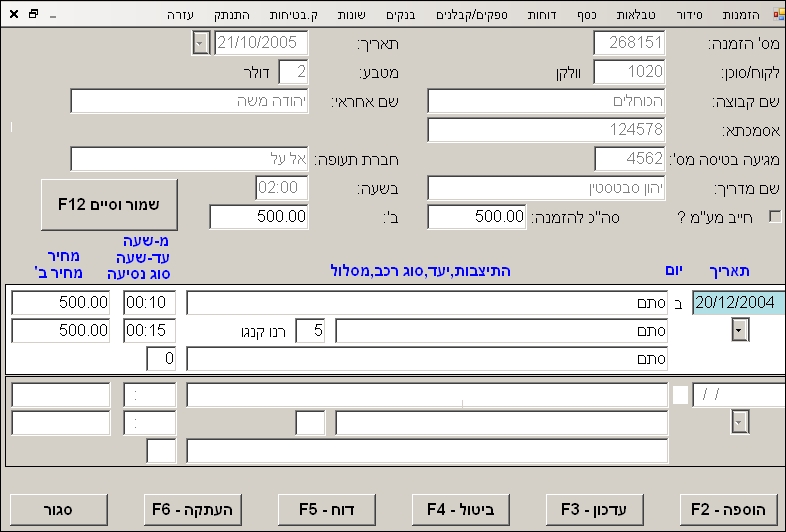
Task: Open the ספקים/קבלנים menu
Action: (x=472, y=15)
